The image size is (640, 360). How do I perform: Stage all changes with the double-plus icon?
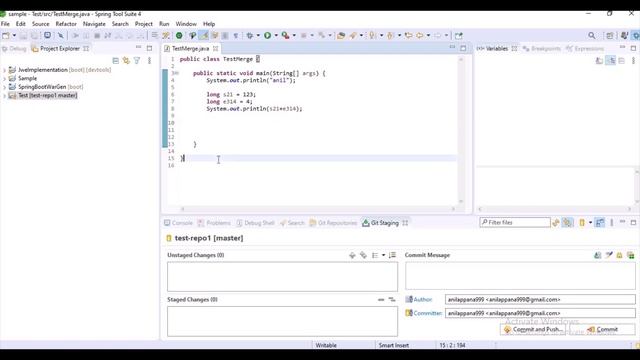pyautogui.click(x=363, y=255)
